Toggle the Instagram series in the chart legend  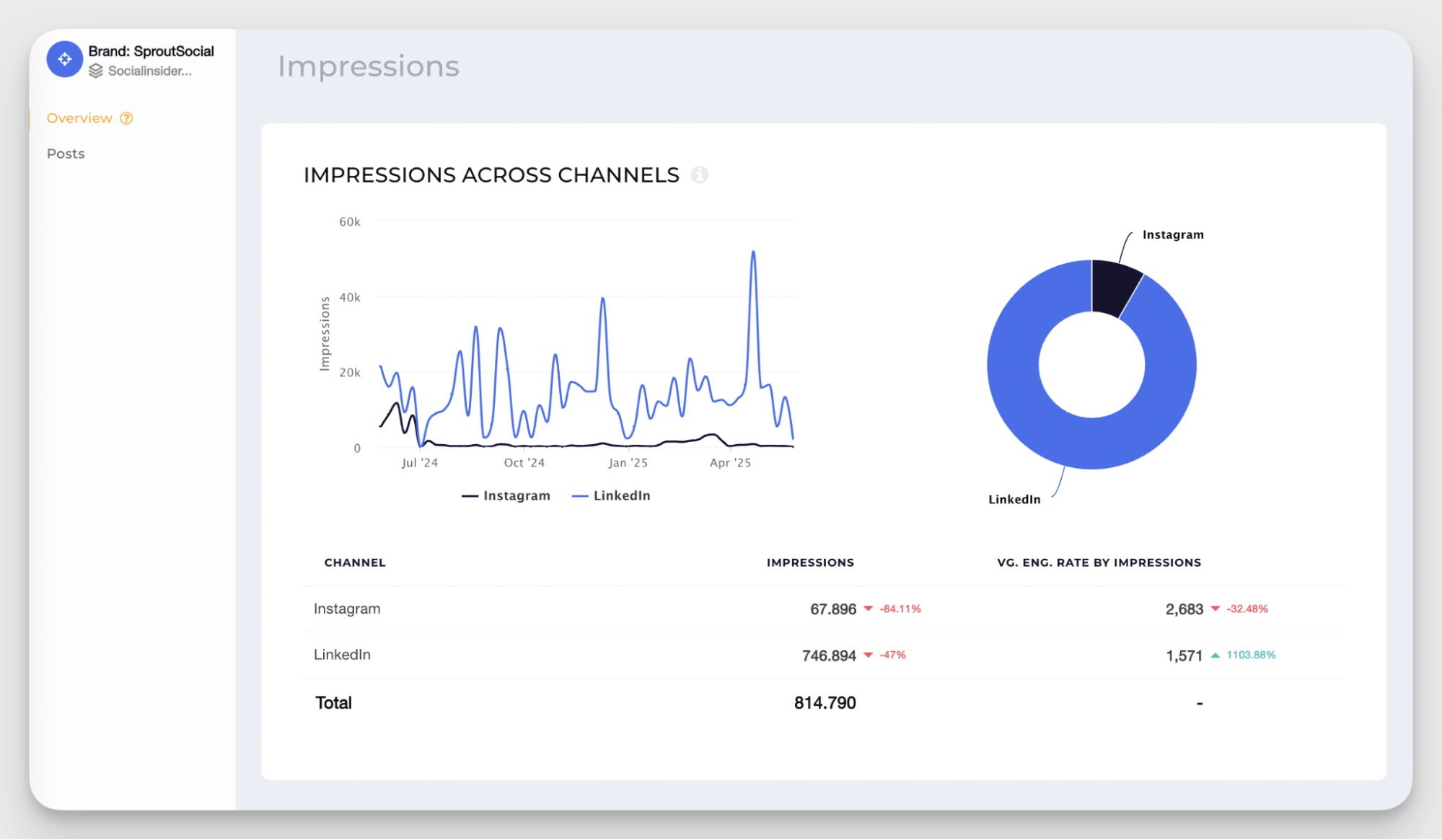[x=515, y=495]
